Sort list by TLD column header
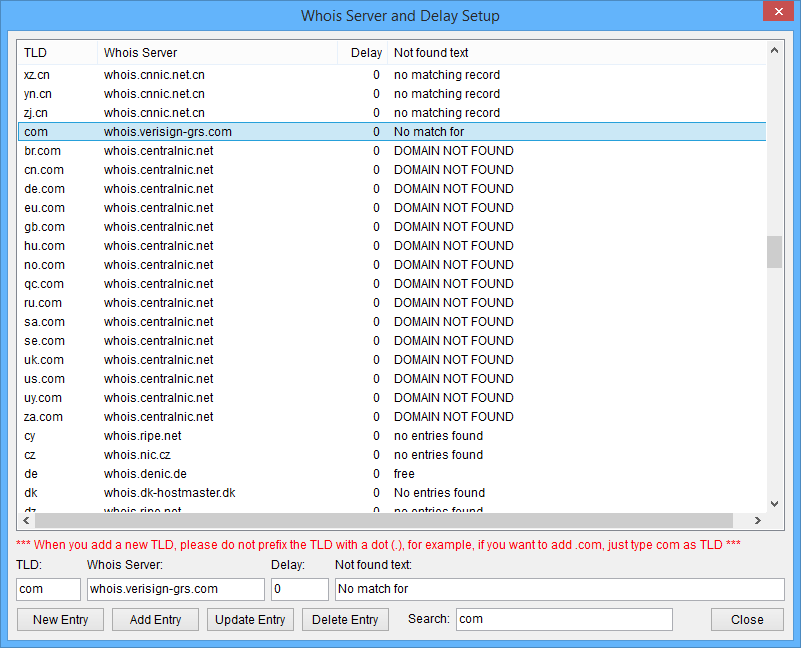 [x=57, y=52]
